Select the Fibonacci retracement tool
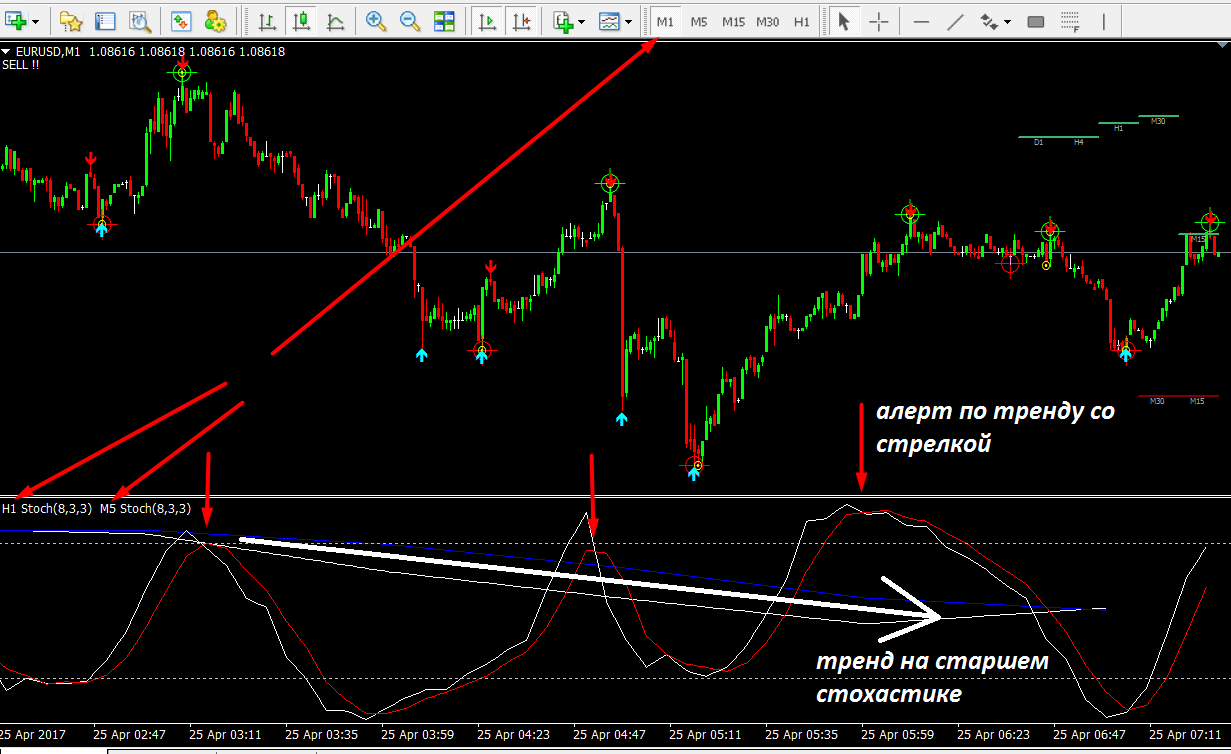The image size is (1231, 754). 1070,21
